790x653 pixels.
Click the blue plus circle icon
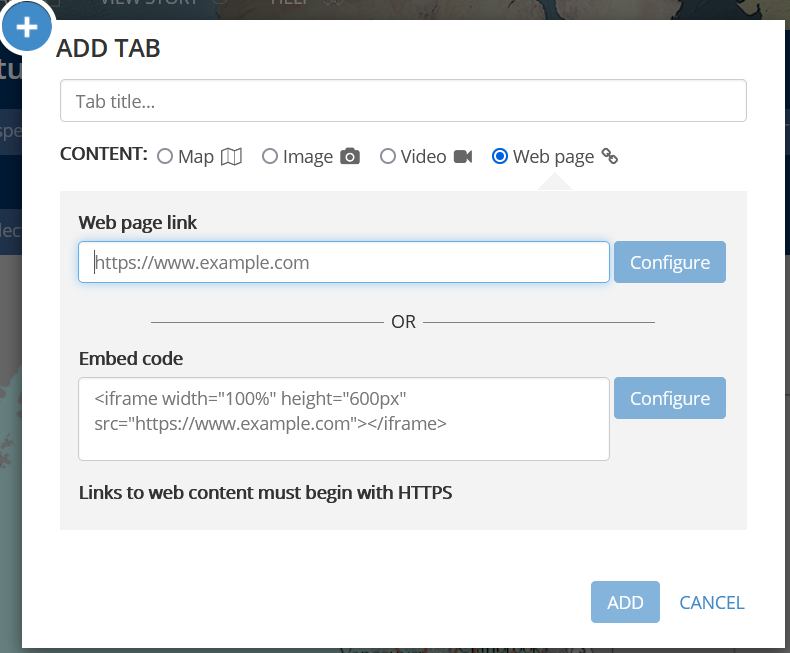coord(27,27)
